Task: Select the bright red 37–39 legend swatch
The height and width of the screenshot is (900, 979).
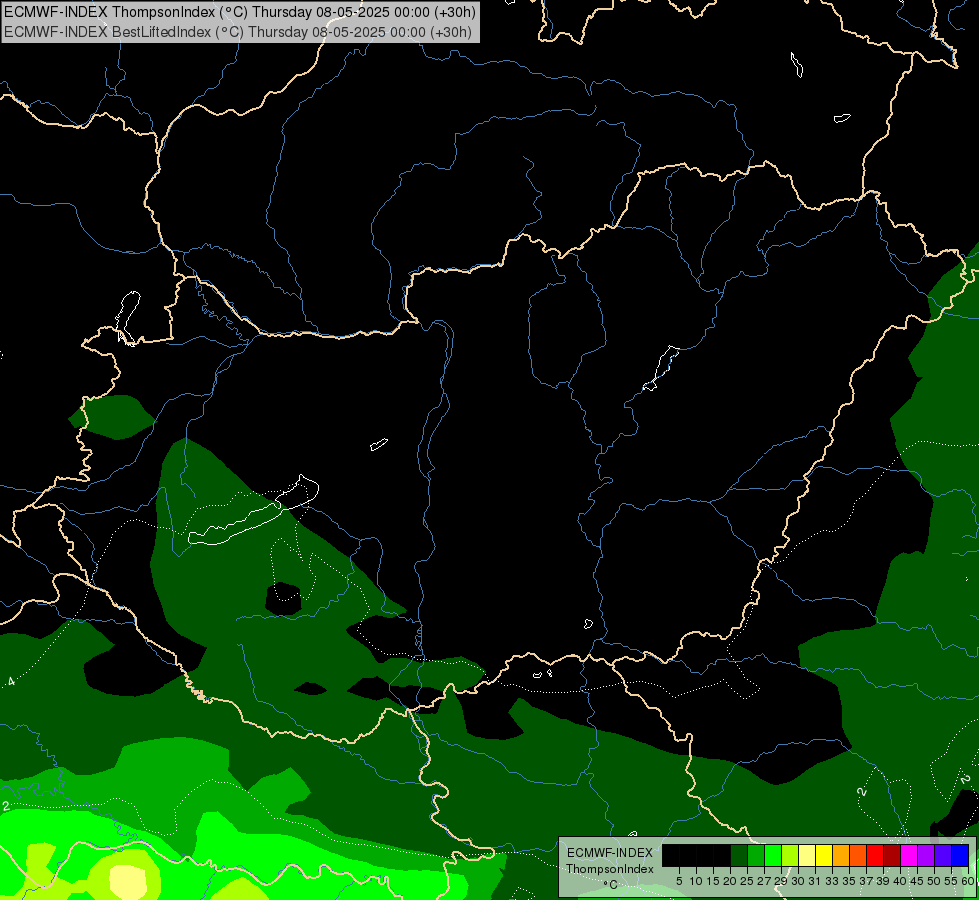Action: [x=875, y=855]
